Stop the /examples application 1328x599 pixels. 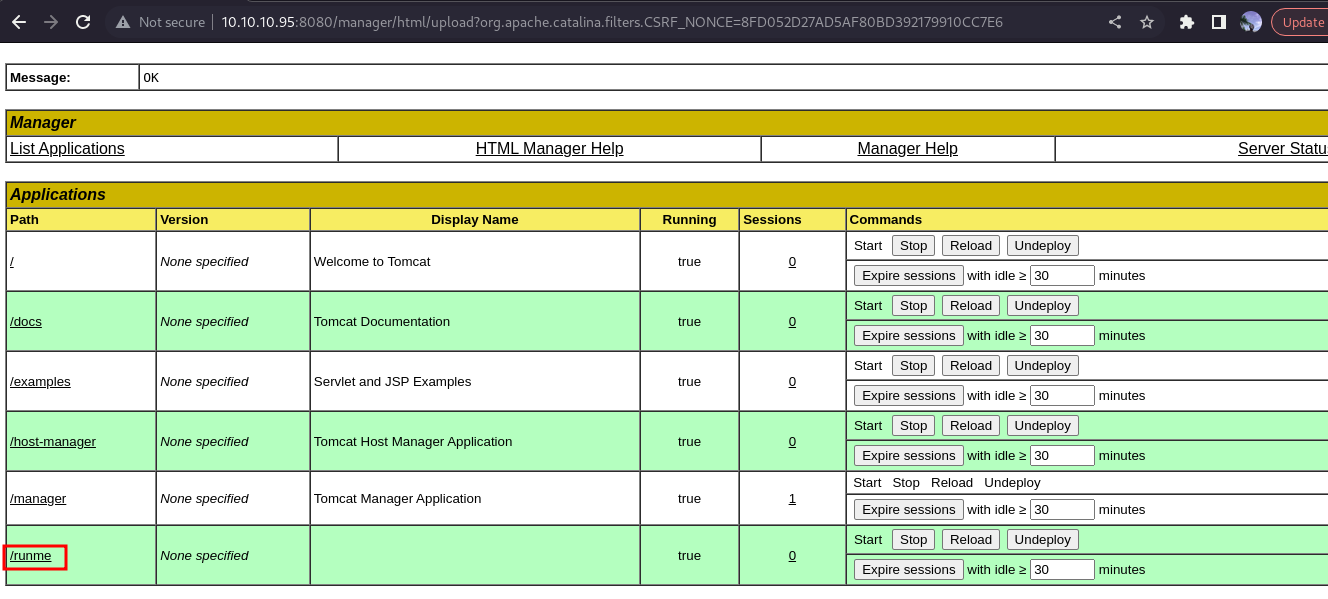(913, 366)
